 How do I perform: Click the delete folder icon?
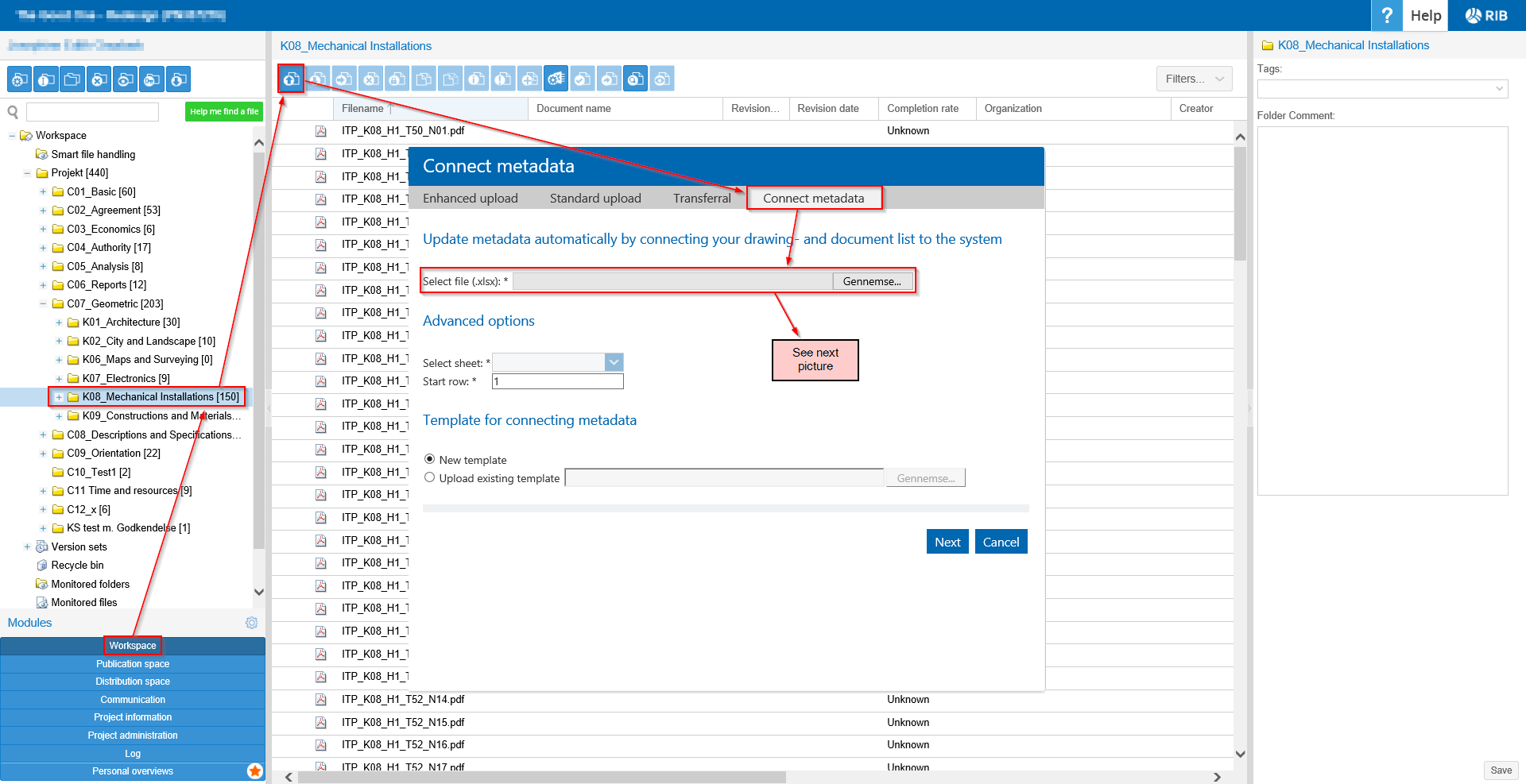click(99, 79)
